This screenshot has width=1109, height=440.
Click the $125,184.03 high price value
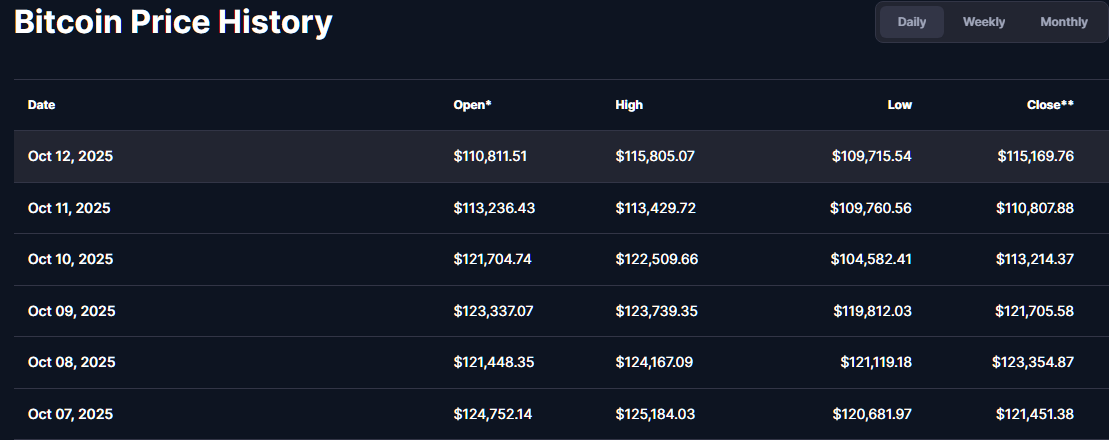pos(655,414)
